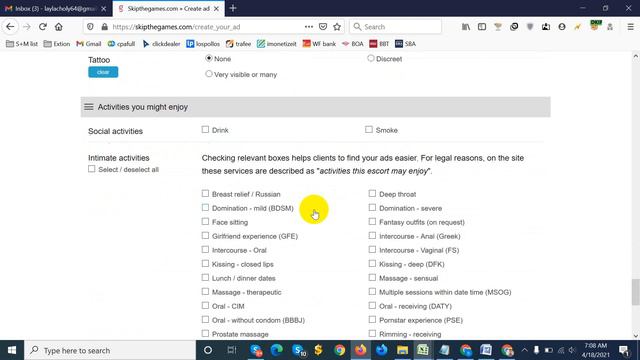Show site security padlock info
The height and width of the screenshot is (360, 640).
pyautogui.click(x=104, y=27)
